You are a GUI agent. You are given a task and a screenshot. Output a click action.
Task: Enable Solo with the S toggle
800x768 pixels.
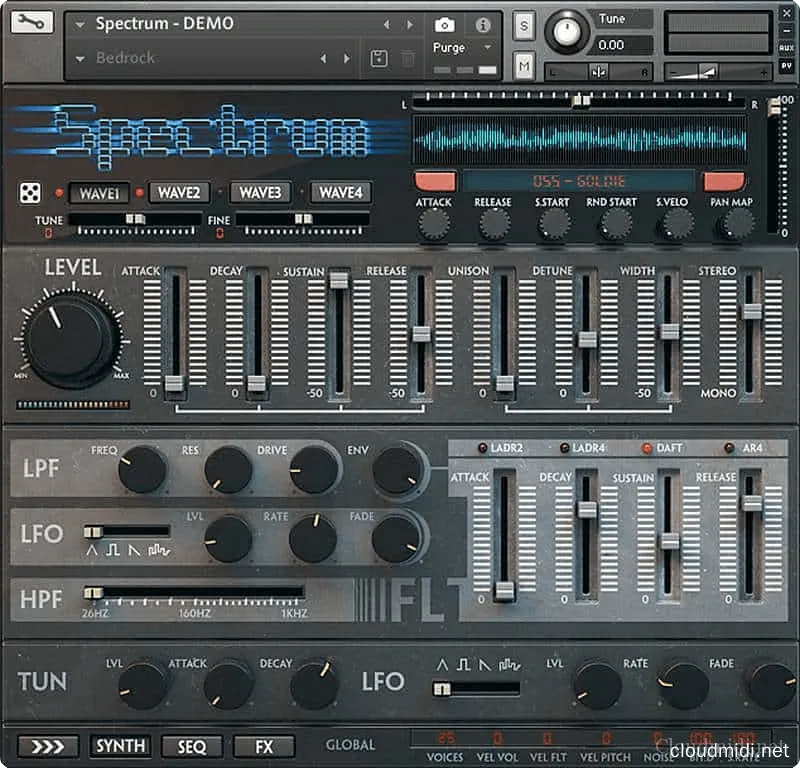523,27
